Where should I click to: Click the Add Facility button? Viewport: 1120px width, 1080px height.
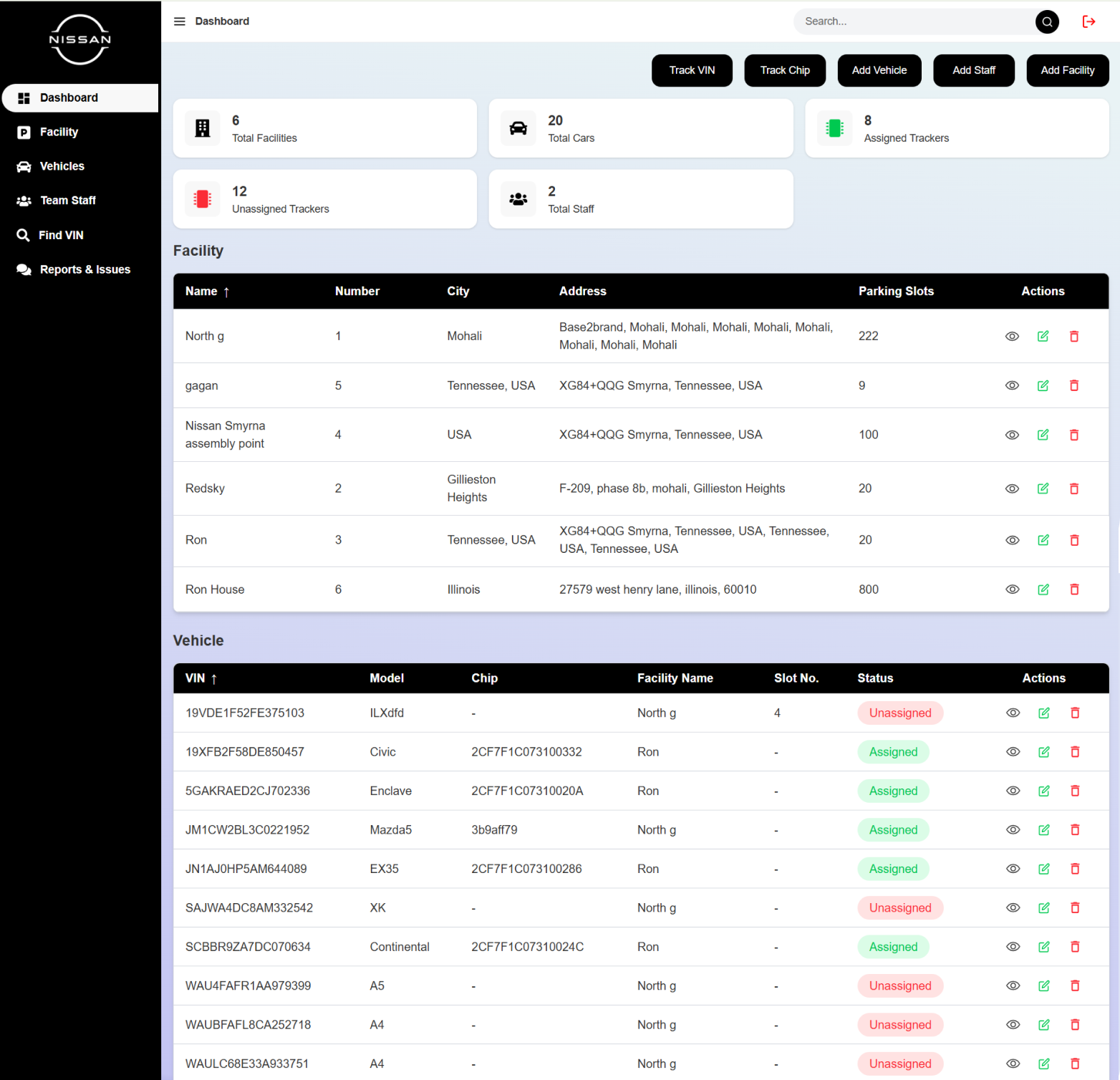1067,70
